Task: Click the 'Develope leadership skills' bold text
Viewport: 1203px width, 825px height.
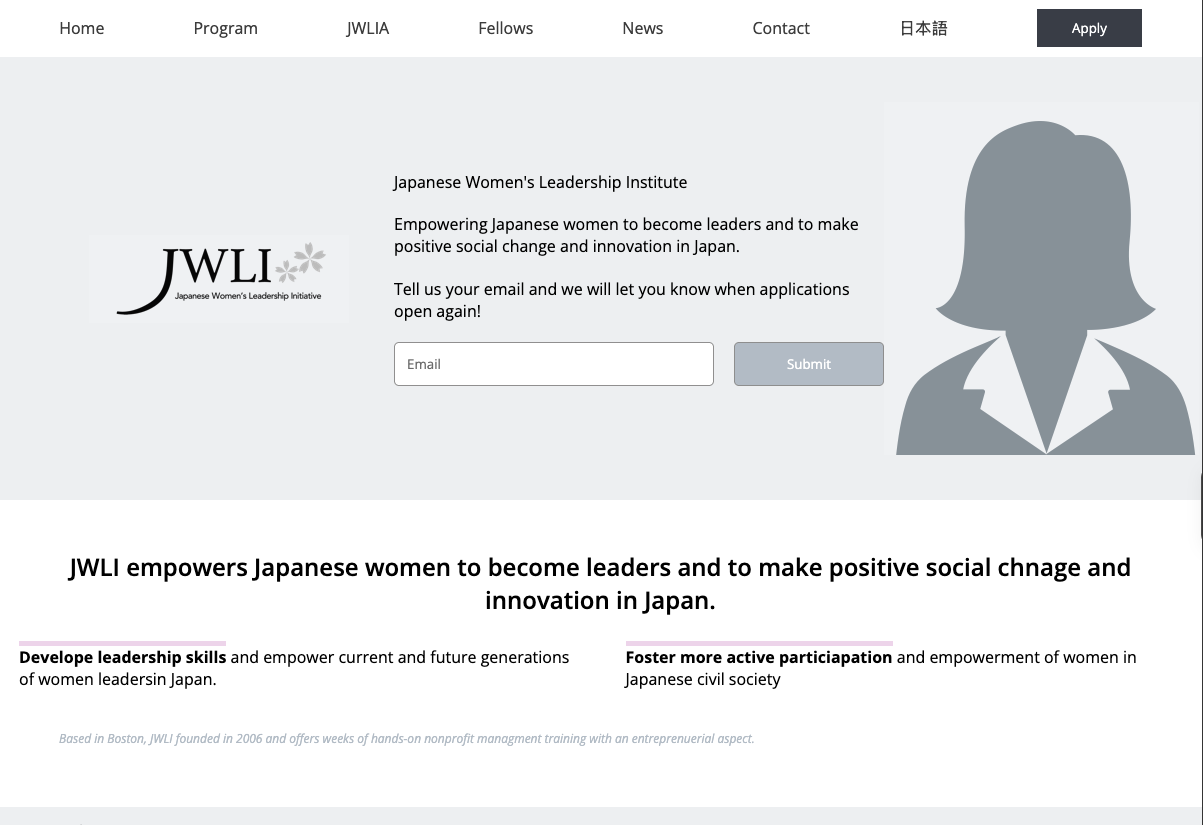Action: coord(123,657)
